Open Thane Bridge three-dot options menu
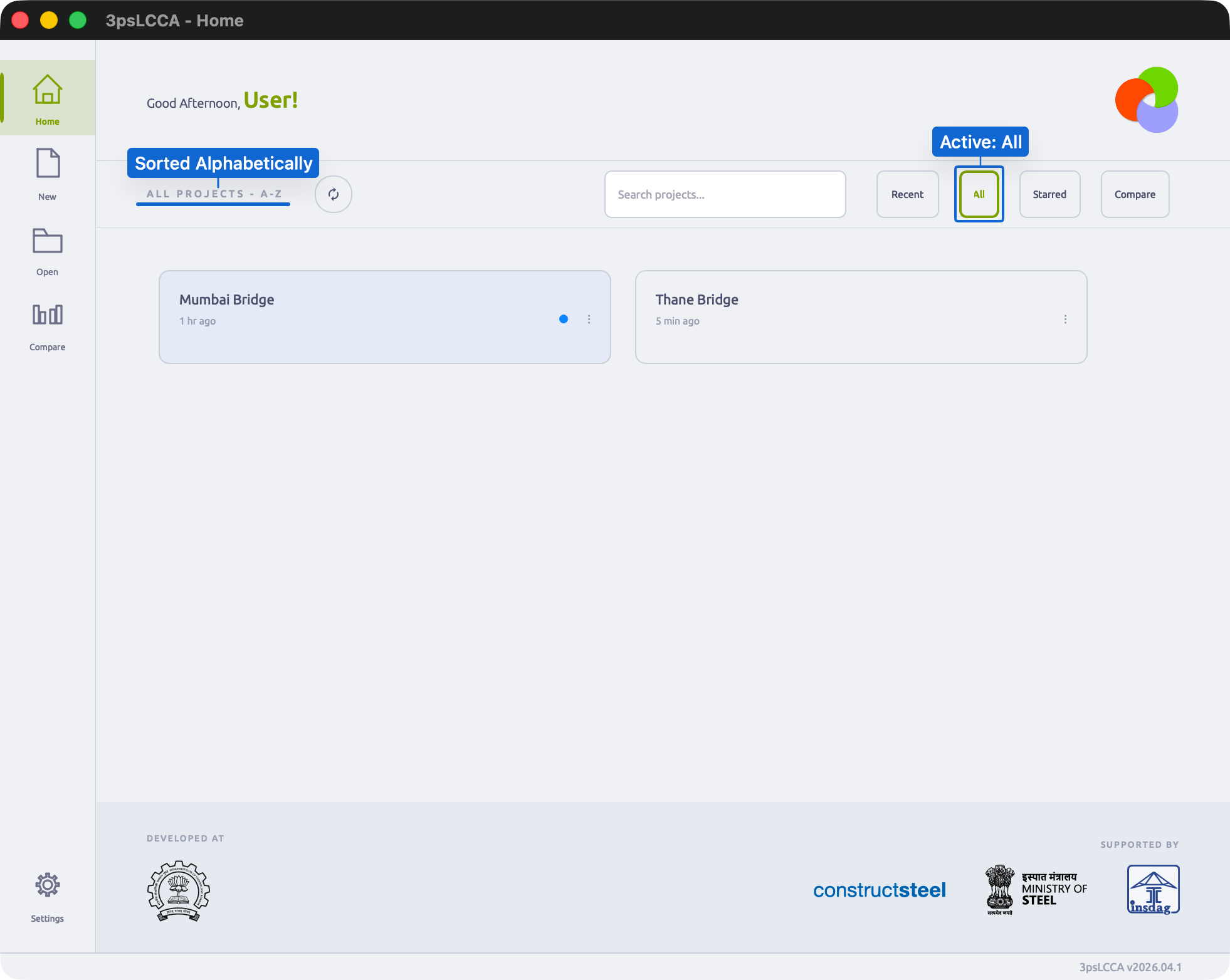The width and height of the screenshot is (1230, 980). click(1065, 319)
